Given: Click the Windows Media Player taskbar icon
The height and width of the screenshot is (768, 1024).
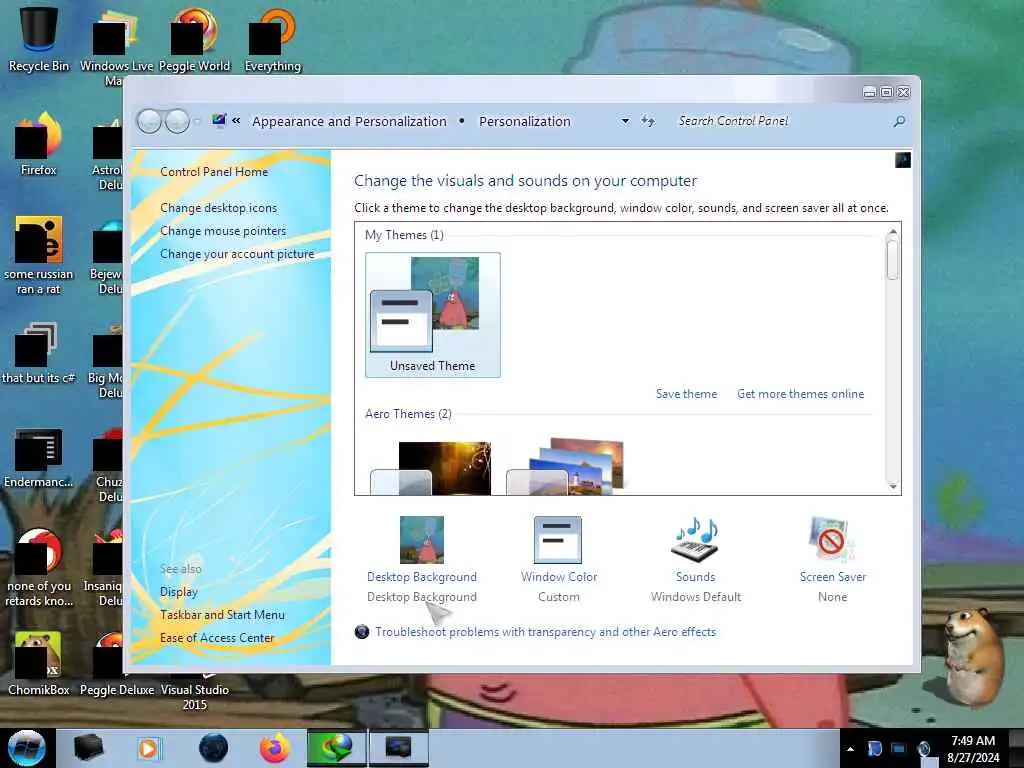Looking at the screenshot, I should (x=148, y=748).
